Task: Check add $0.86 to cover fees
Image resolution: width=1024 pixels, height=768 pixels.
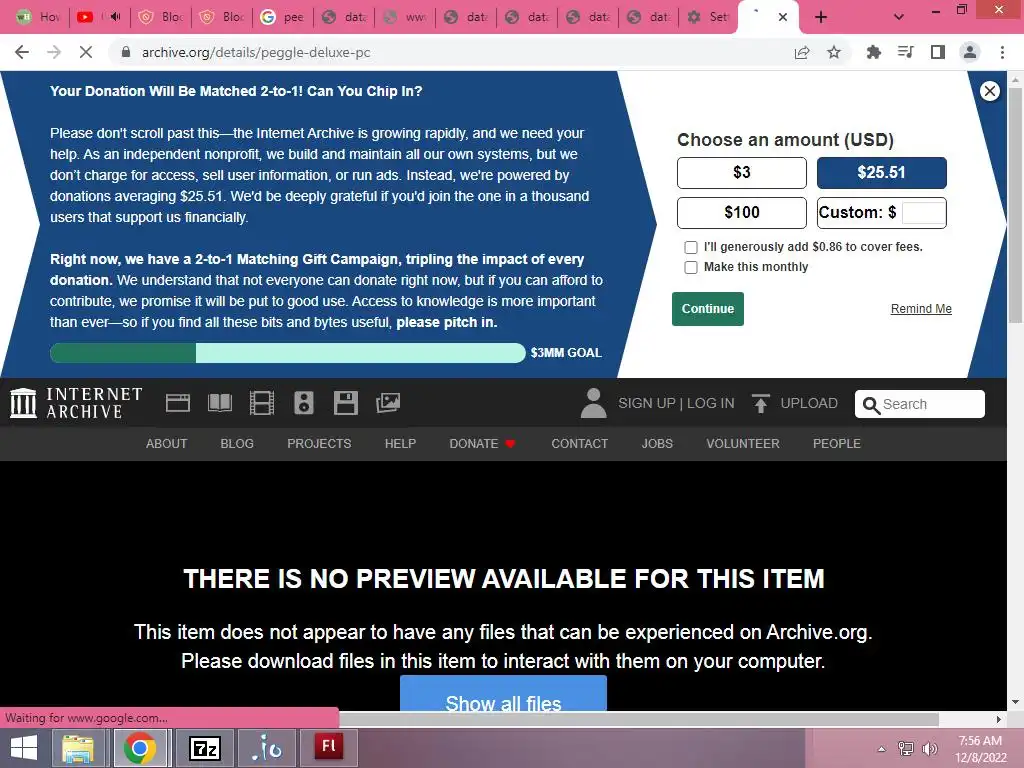Action: [x=690, y=247]
